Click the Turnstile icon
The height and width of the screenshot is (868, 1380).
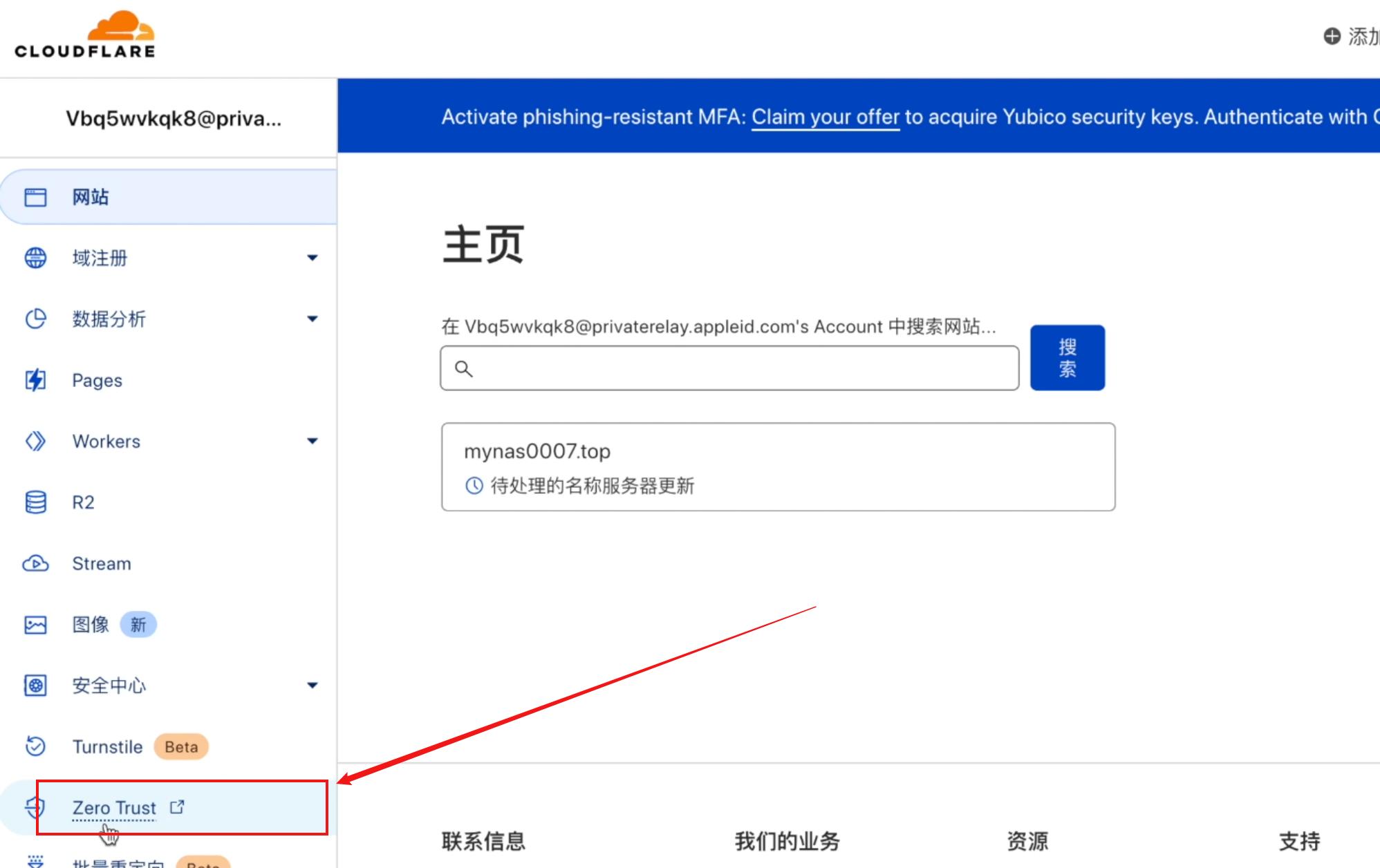coord(35,746)
